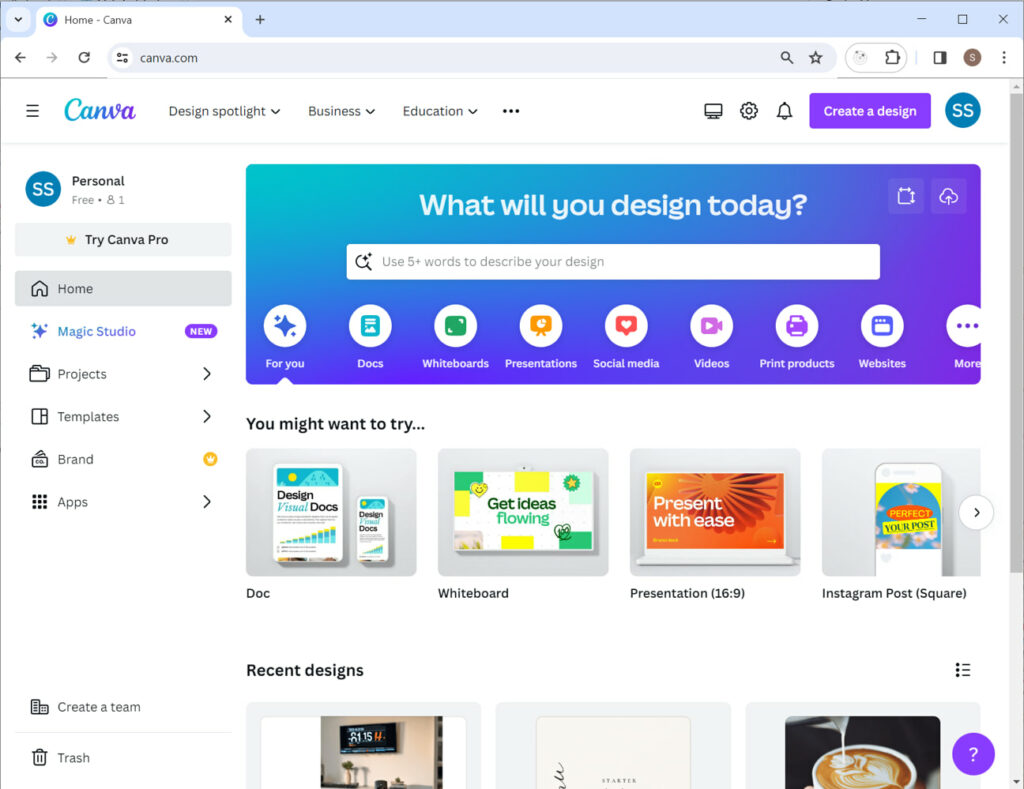Click the upload icon in the banner
1024x789 pixels.
tap(949, 196)
